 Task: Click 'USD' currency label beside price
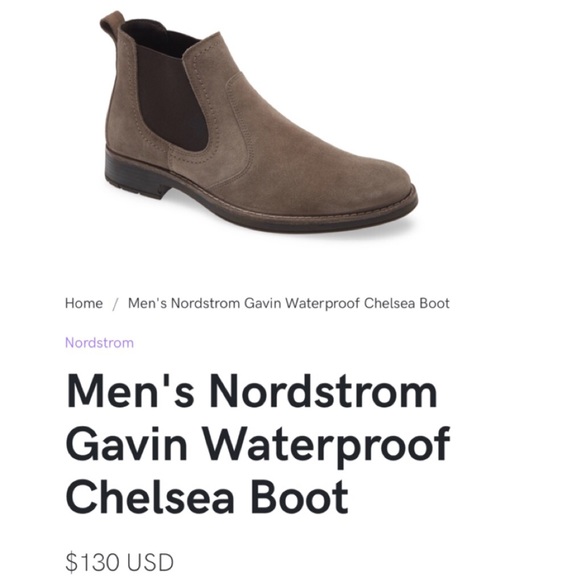(x=150, y=562)
